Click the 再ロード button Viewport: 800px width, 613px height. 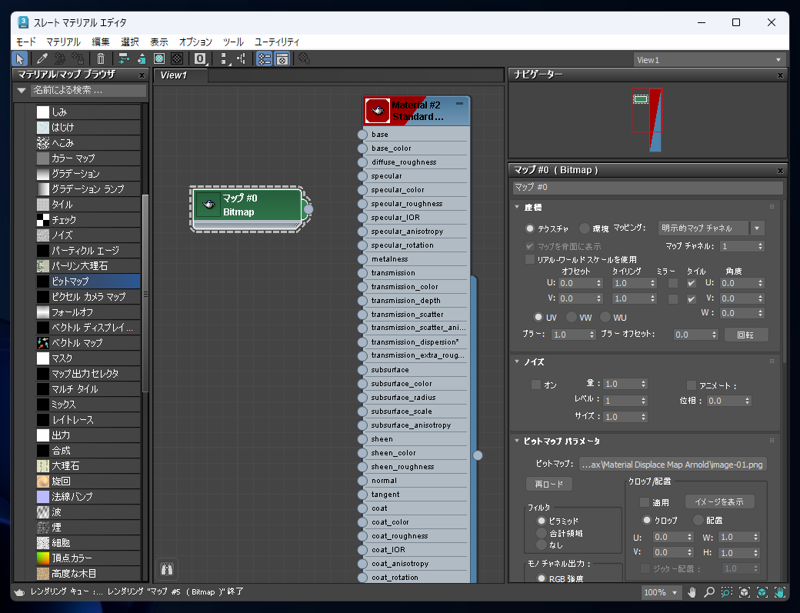coord(548,484)
